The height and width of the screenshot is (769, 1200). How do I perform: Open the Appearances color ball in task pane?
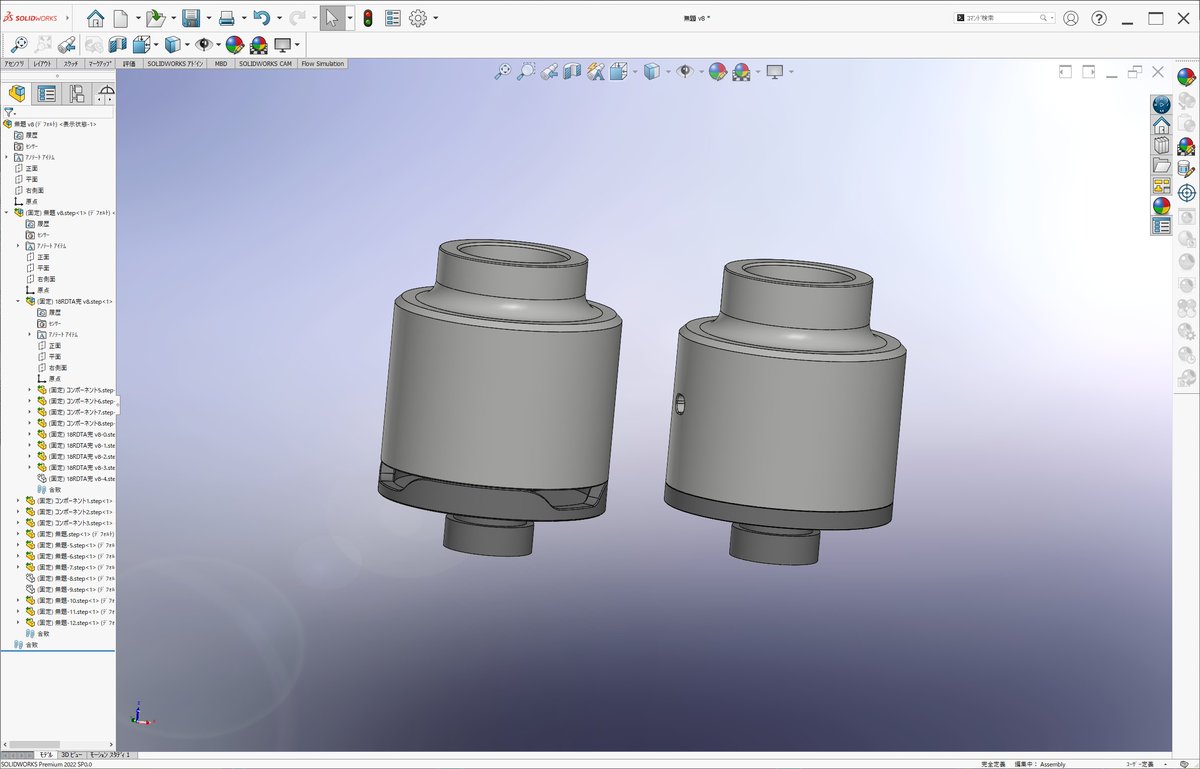[x=1161, y=206]
